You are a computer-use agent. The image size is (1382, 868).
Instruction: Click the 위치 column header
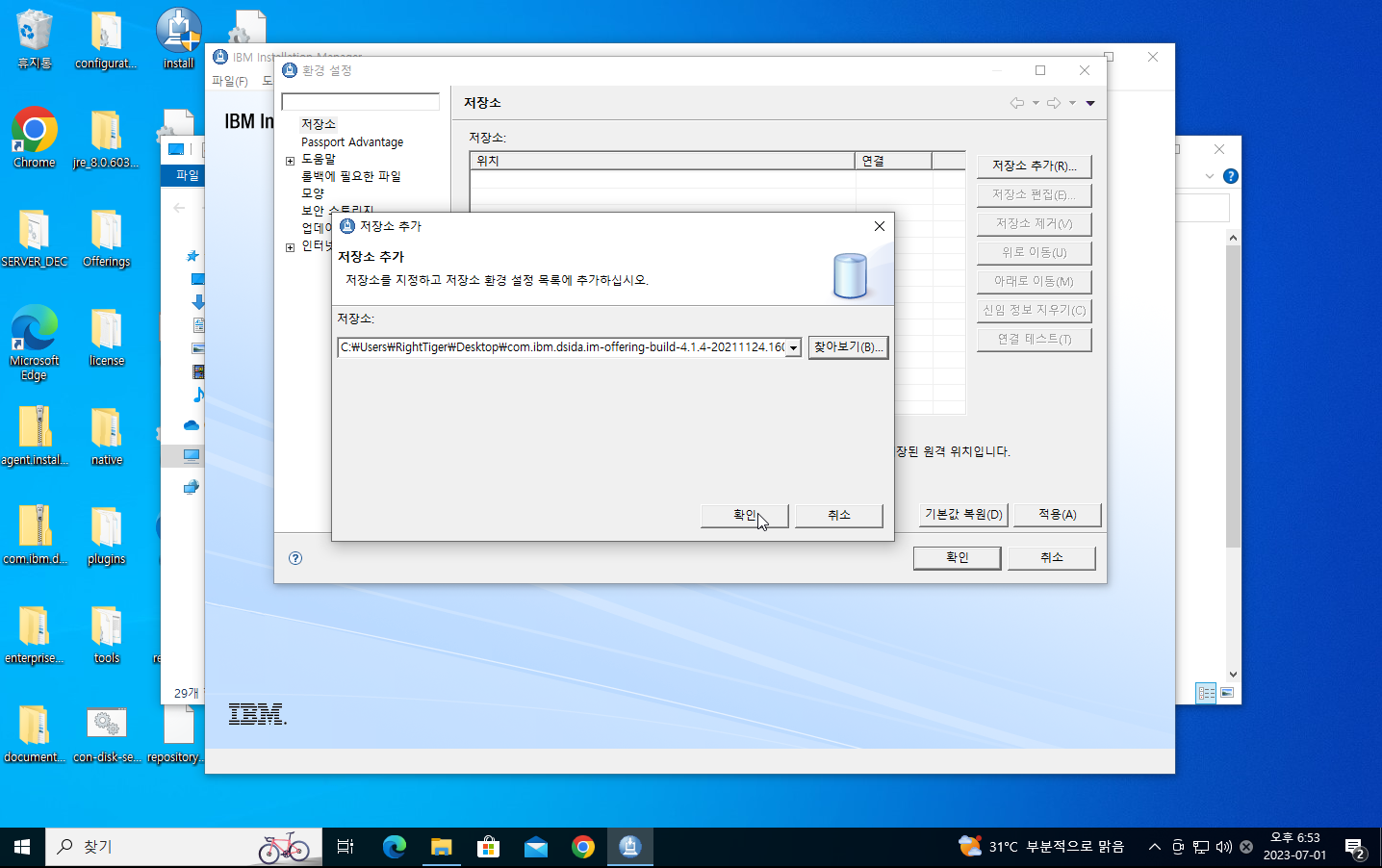(662, 161)
